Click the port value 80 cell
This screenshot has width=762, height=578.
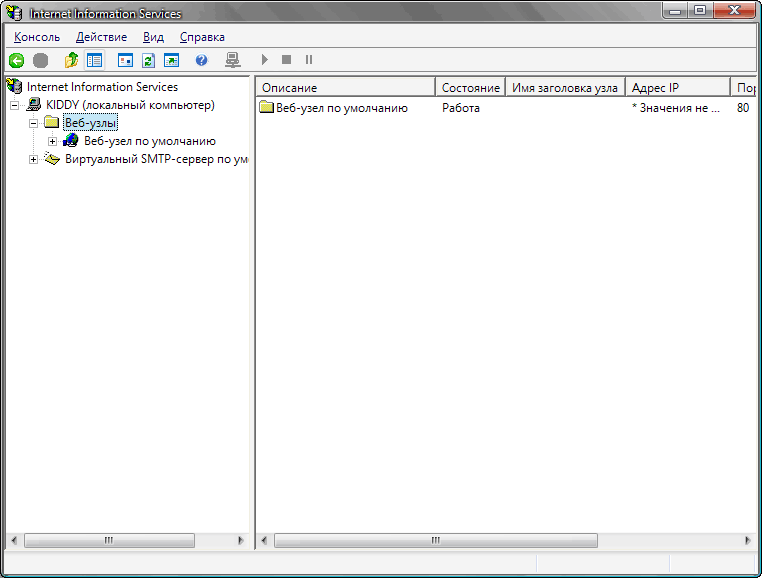point(743,108)
